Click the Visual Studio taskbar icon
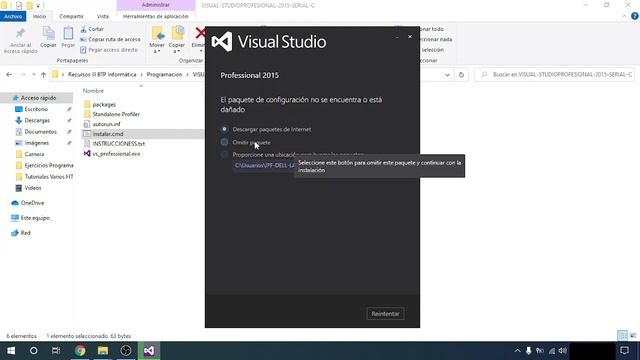This screenshot has height=360, width=640. (149, 351)
